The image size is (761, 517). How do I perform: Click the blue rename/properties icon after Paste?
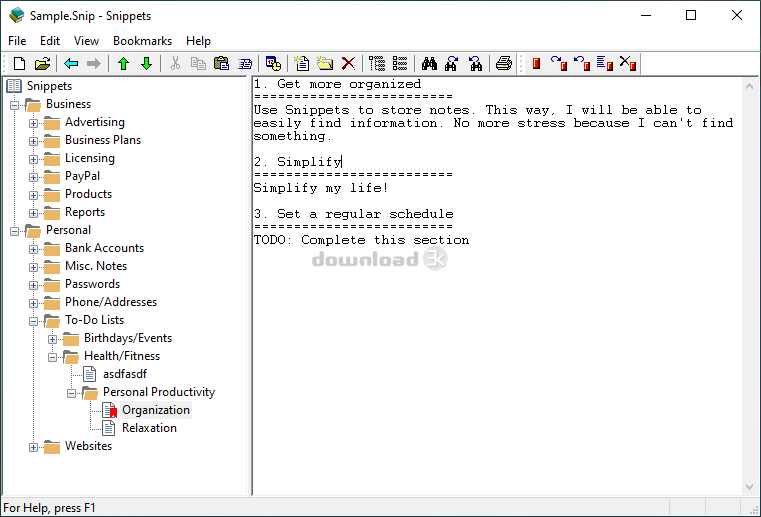[x=245, y=64]
